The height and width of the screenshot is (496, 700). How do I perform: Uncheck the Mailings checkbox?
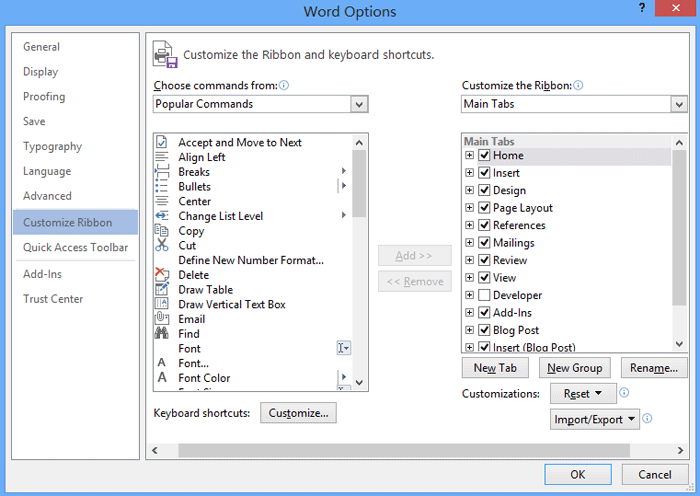pyautogui.click(x=484, y=242)
